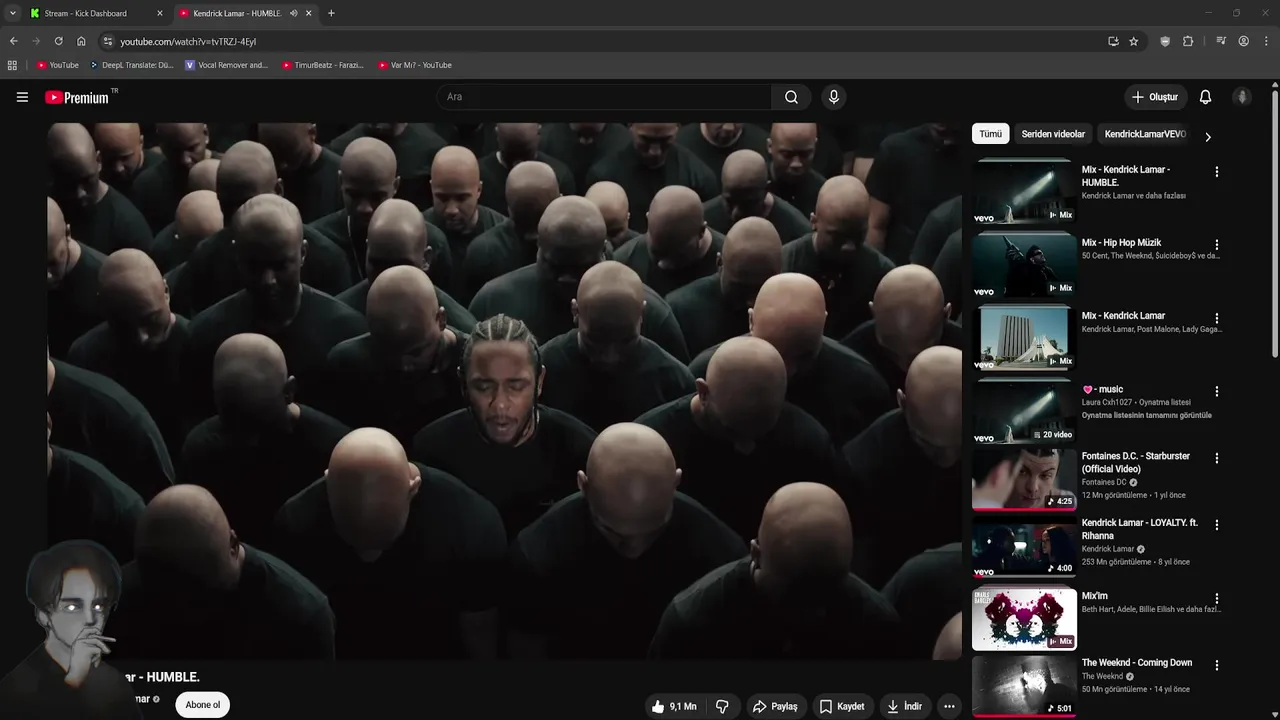Open site info icon beside URL
Viewport: 1280px width, 720px height.
point(108,41)
